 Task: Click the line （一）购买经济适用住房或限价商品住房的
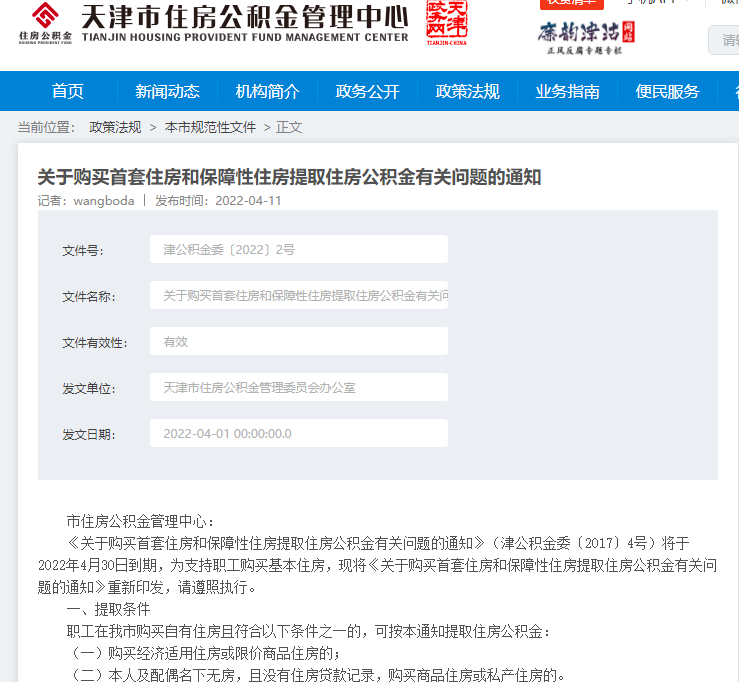[205, 653]
